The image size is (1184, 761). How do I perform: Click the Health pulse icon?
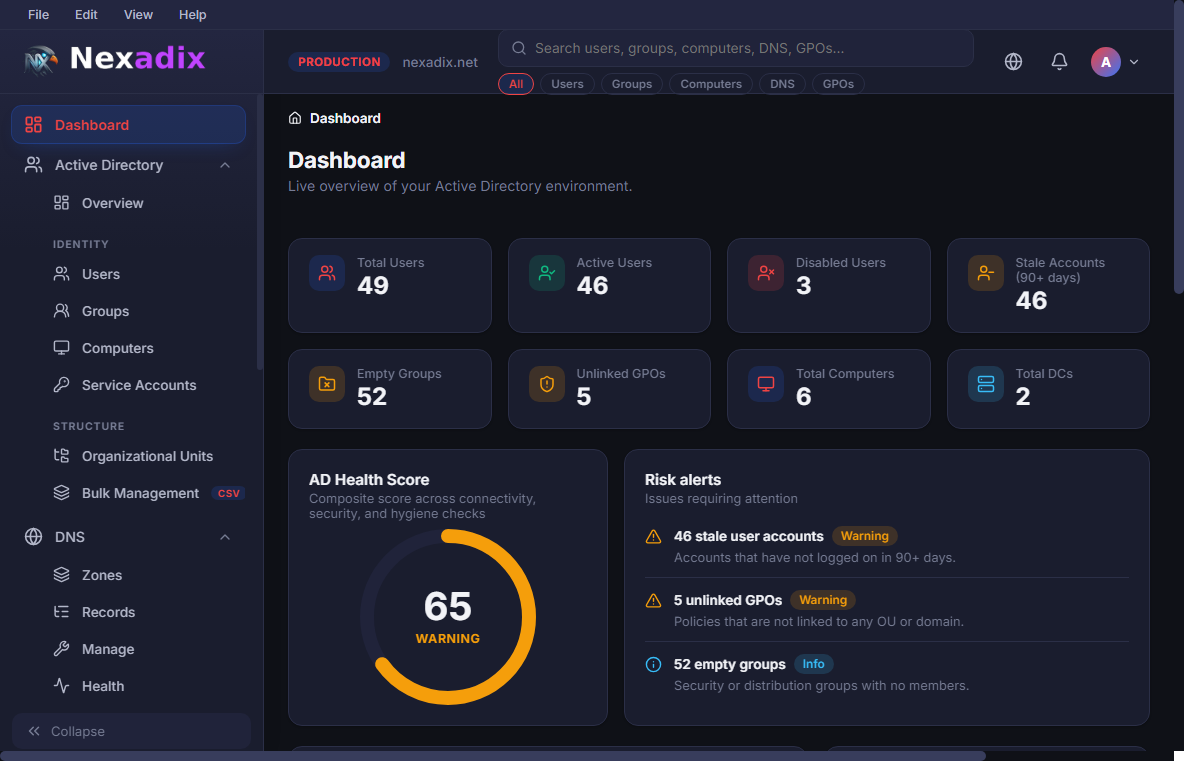coord(61,686)
